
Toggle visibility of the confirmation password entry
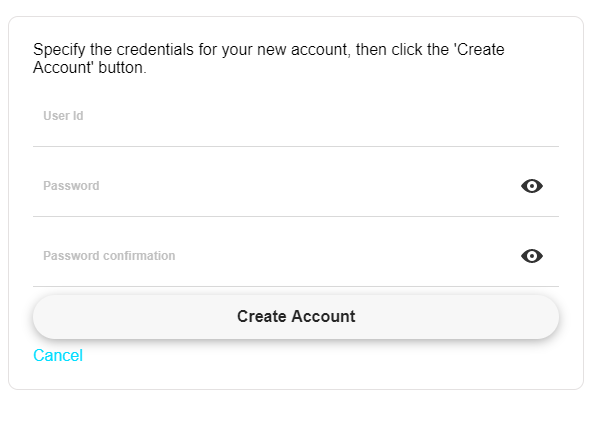tap(532, 256)
